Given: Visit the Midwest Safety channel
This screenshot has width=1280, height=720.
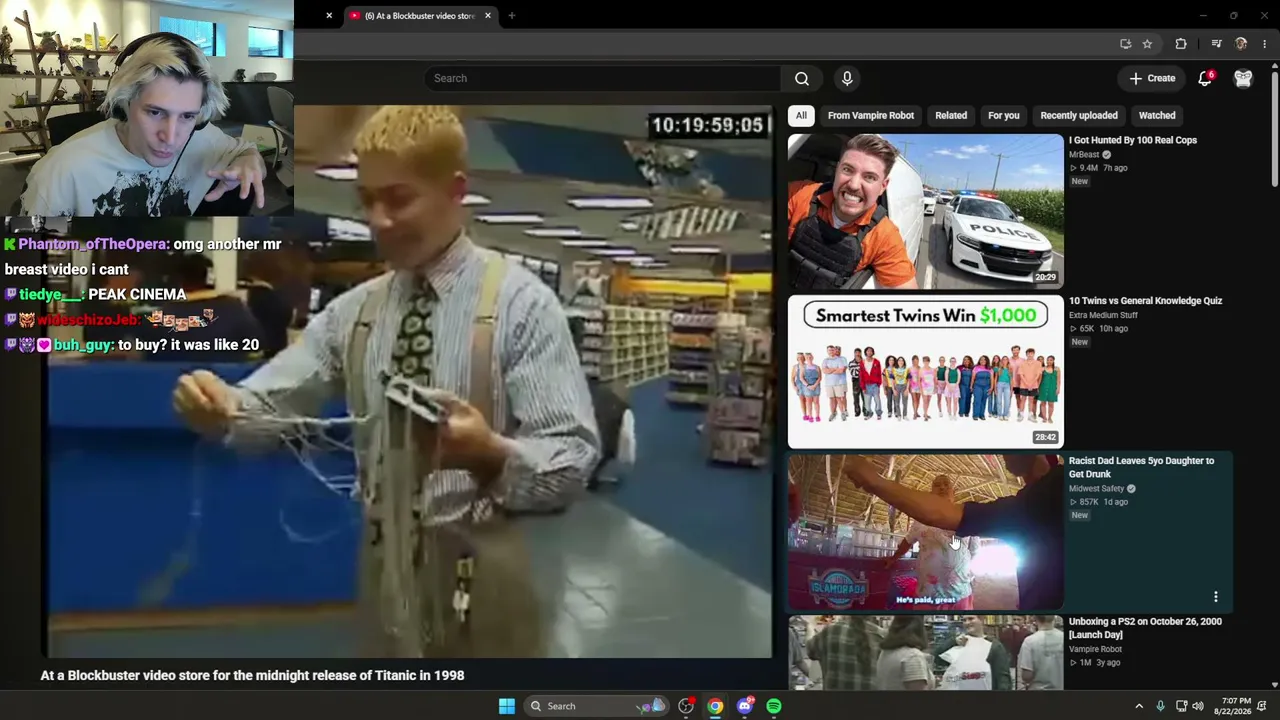Looking at the screenshot, I should [x=1097, y=489].
